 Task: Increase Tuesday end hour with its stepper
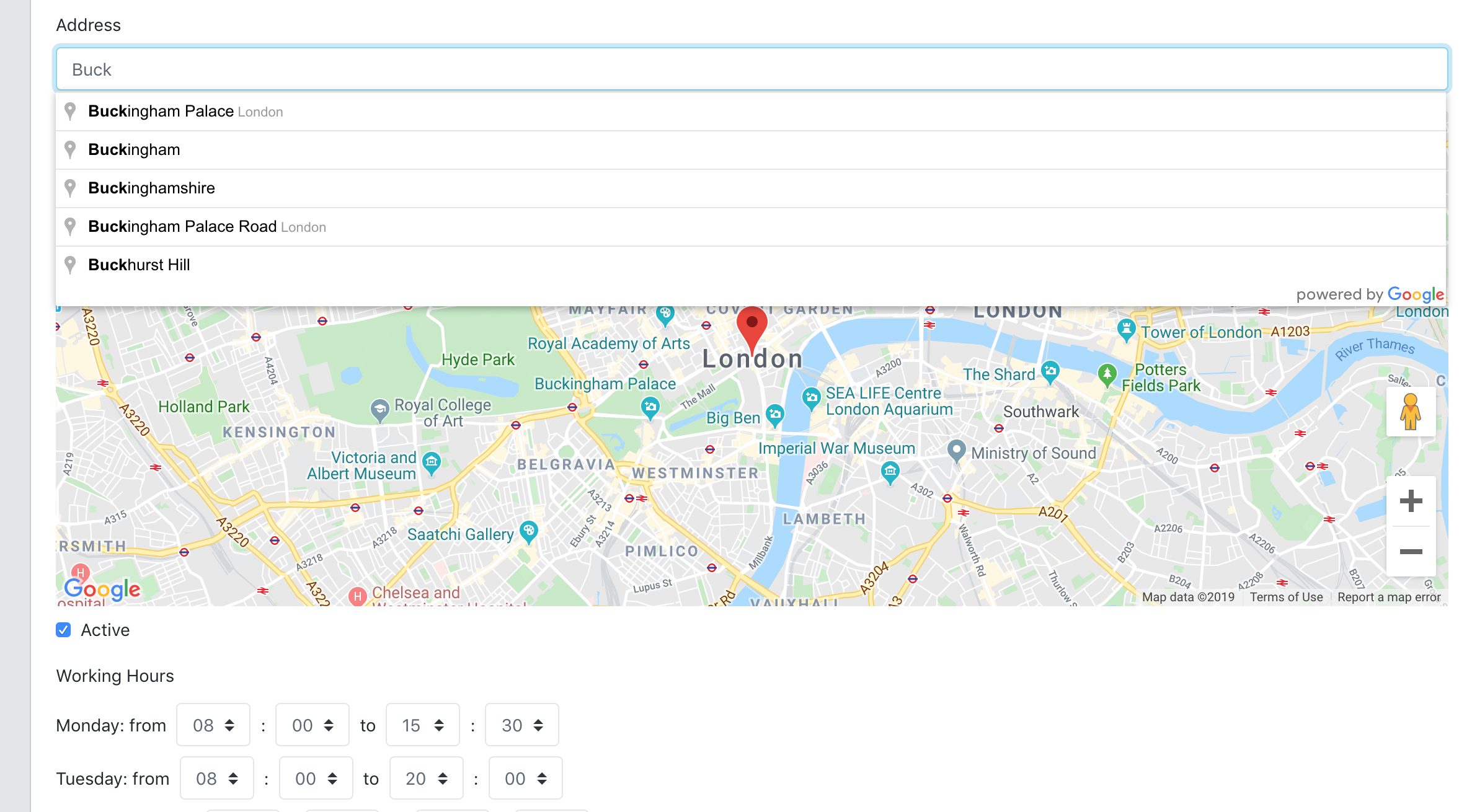[x=442, y=774]
